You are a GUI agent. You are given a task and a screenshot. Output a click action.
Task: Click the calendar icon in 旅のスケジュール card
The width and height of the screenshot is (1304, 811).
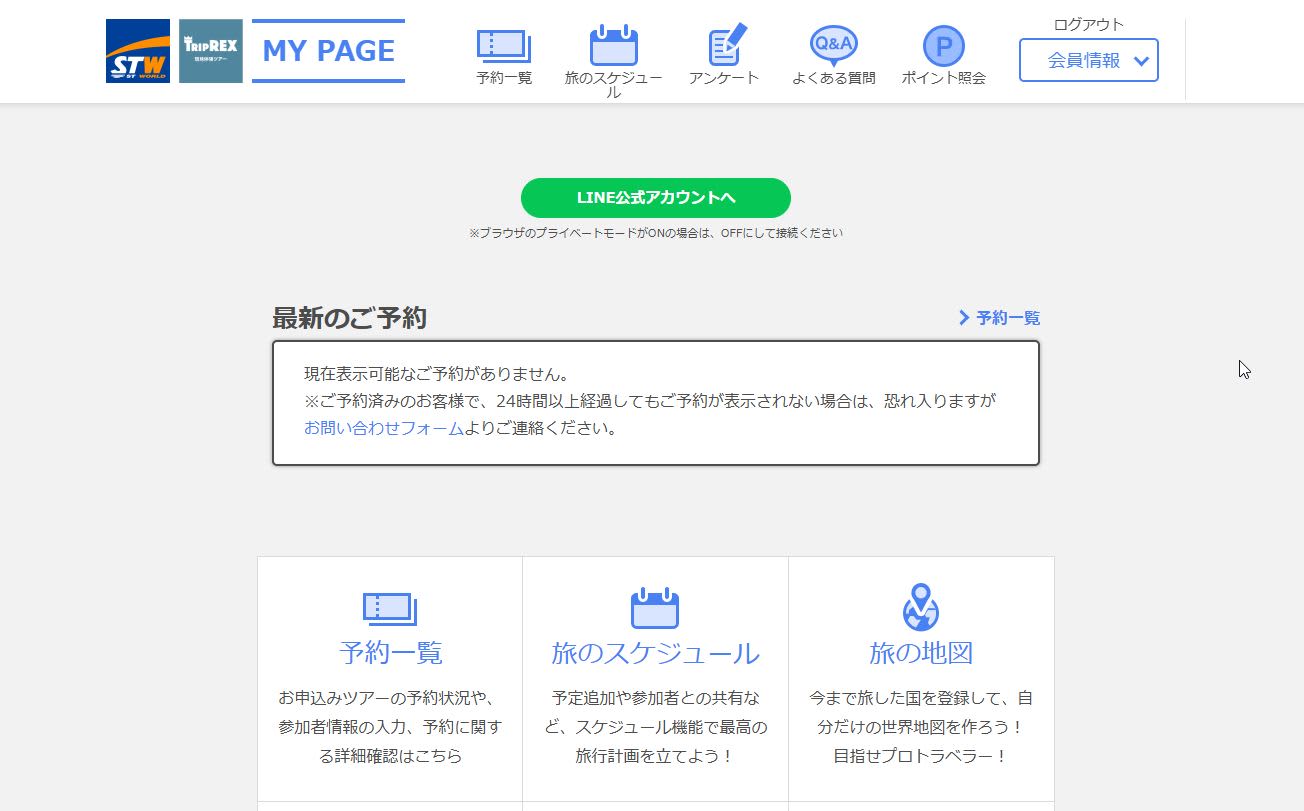tap(655, 608)
